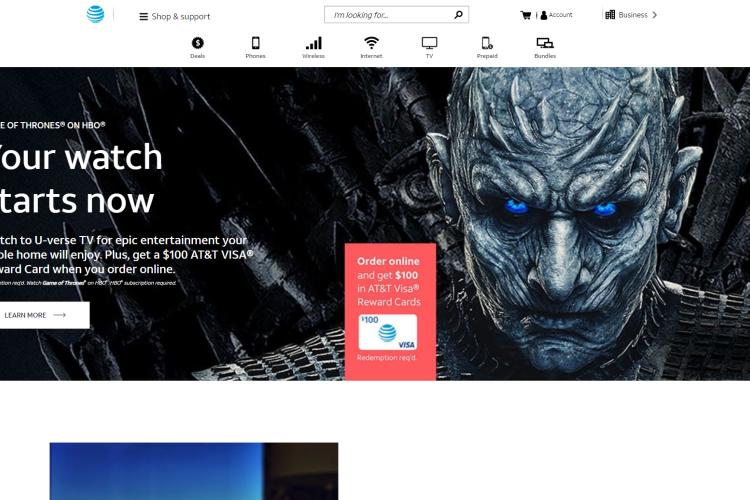The image size is (750, 500).
Task: Open the Shop & support hamburger menu
Action: coord(175,16)
